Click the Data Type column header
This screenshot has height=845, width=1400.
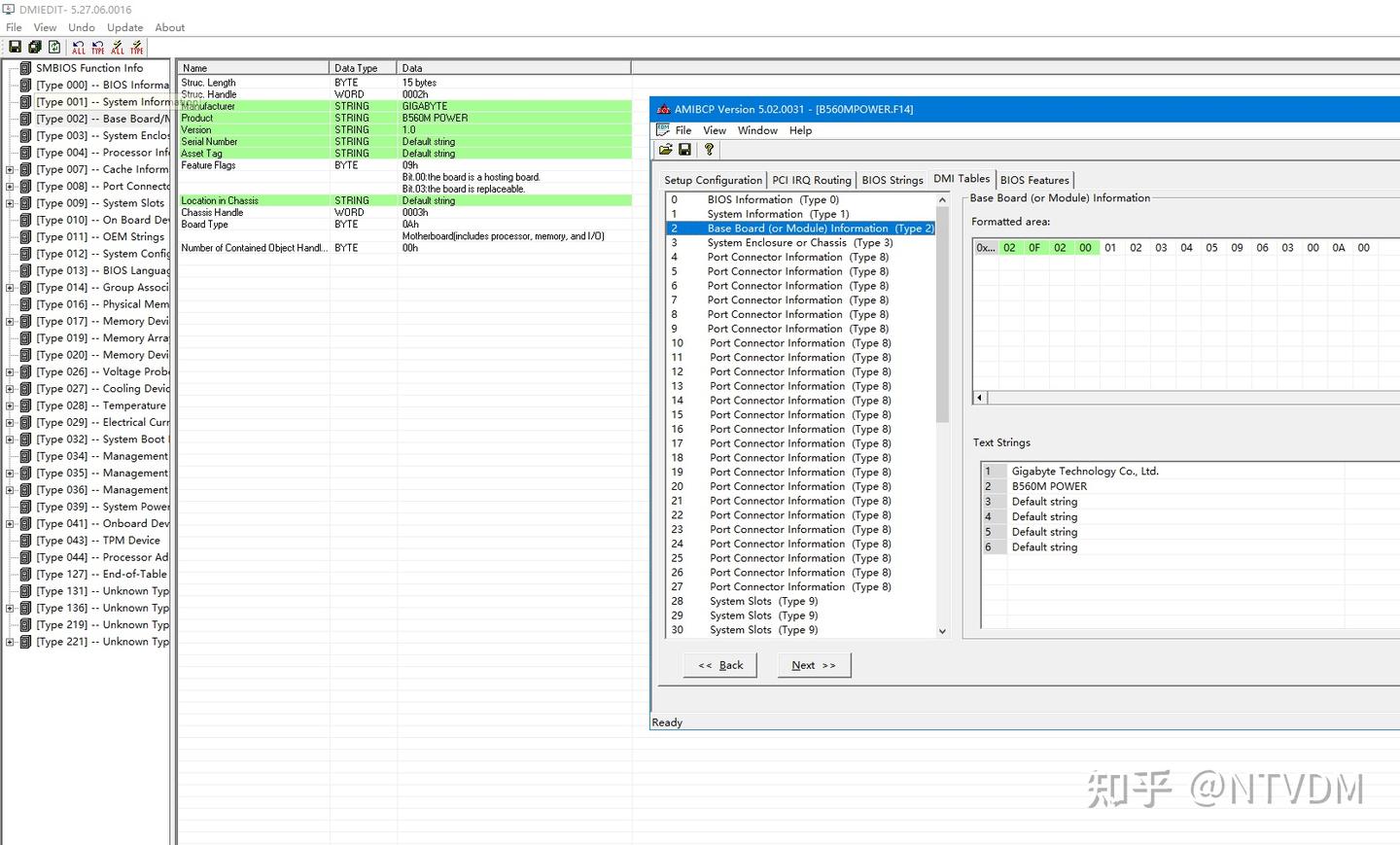pyautogui.click(x=363, y=68)
